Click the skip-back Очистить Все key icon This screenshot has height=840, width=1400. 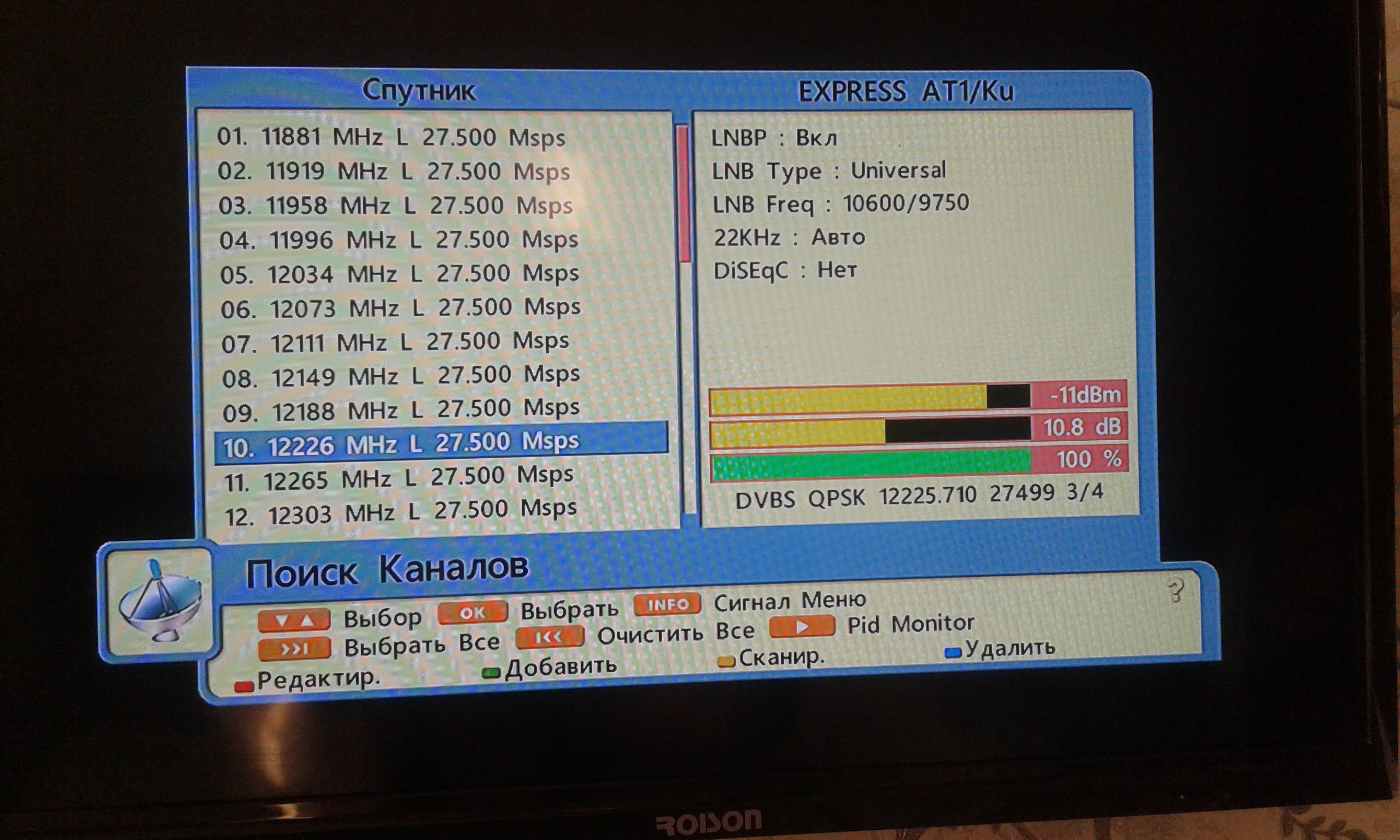550,637
